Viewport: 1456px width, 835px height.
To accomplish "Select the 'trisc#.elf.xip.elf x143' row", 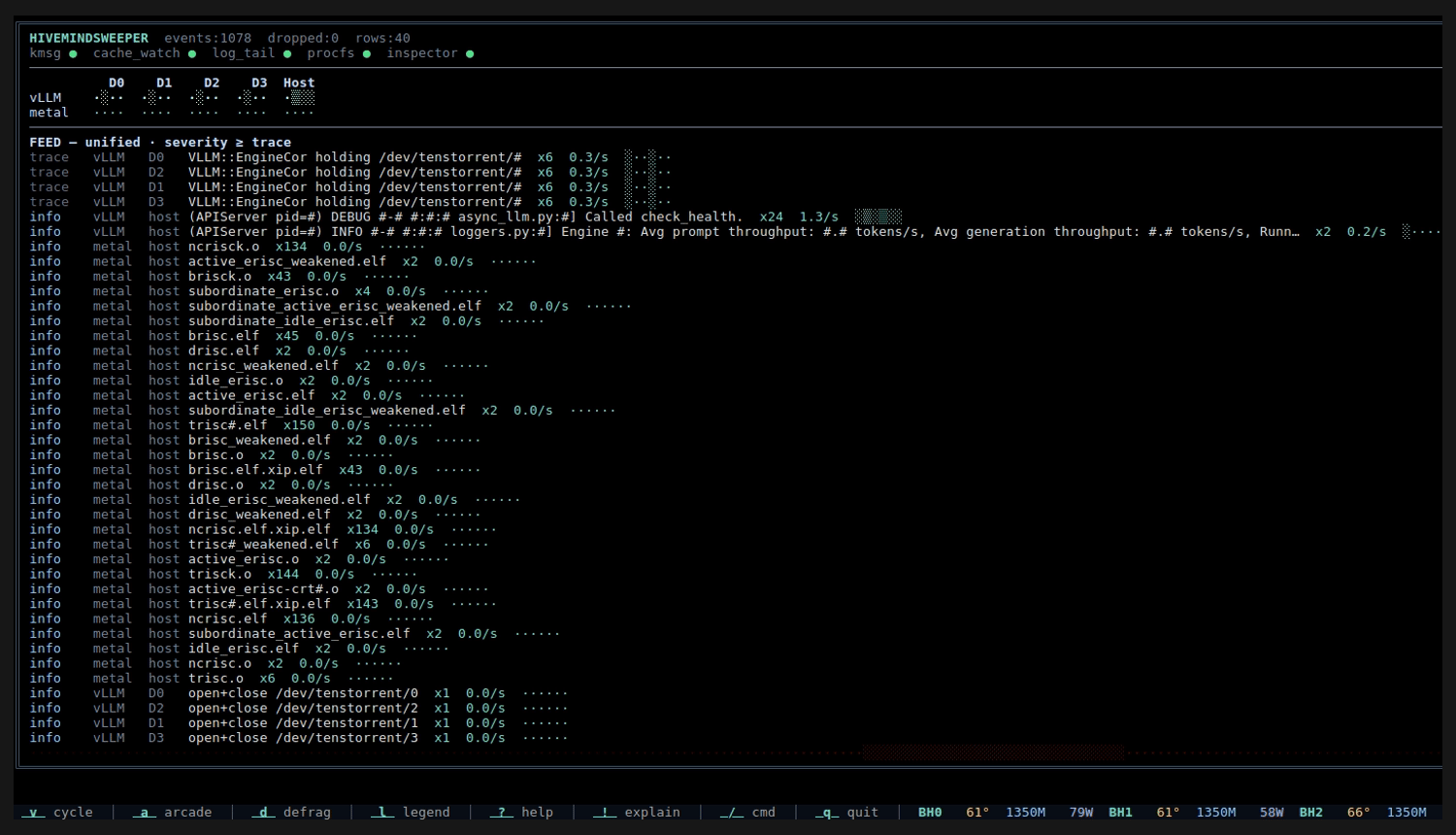I will pos(263,604).
